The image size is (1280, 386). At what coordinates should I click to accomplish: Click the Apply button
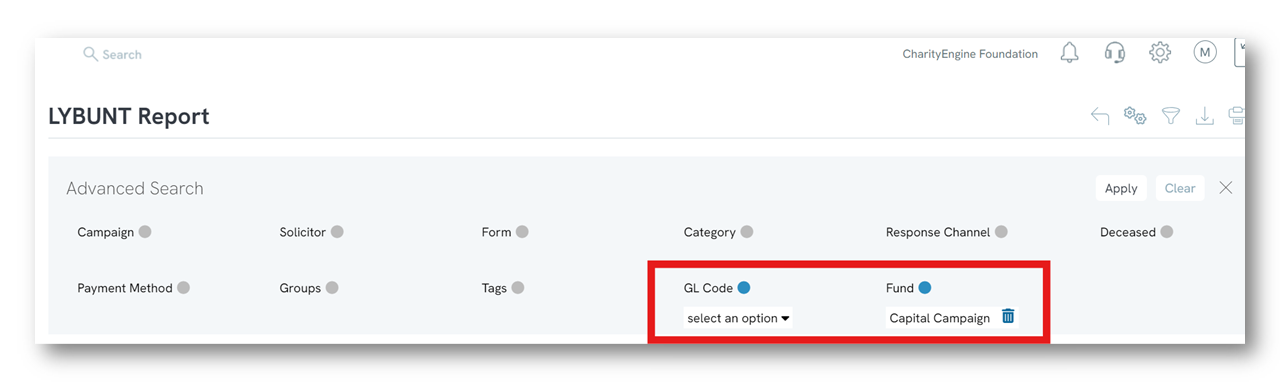(x=1121, y=188)
